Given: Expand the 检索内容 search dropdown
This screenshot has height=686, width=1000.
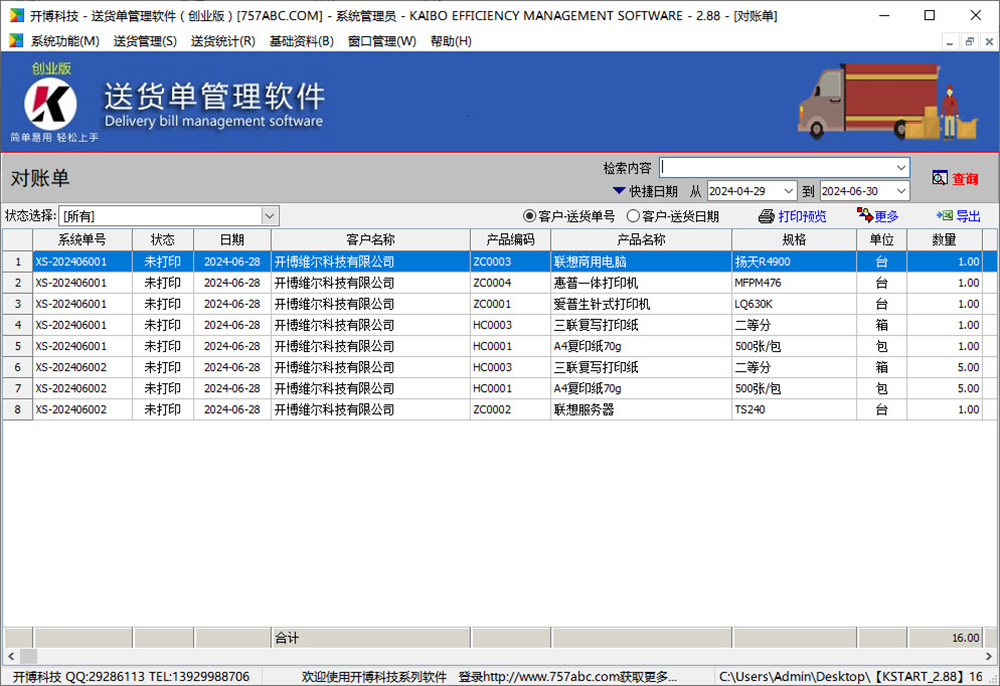Looking at the screenshot, I should click(901, 168).
